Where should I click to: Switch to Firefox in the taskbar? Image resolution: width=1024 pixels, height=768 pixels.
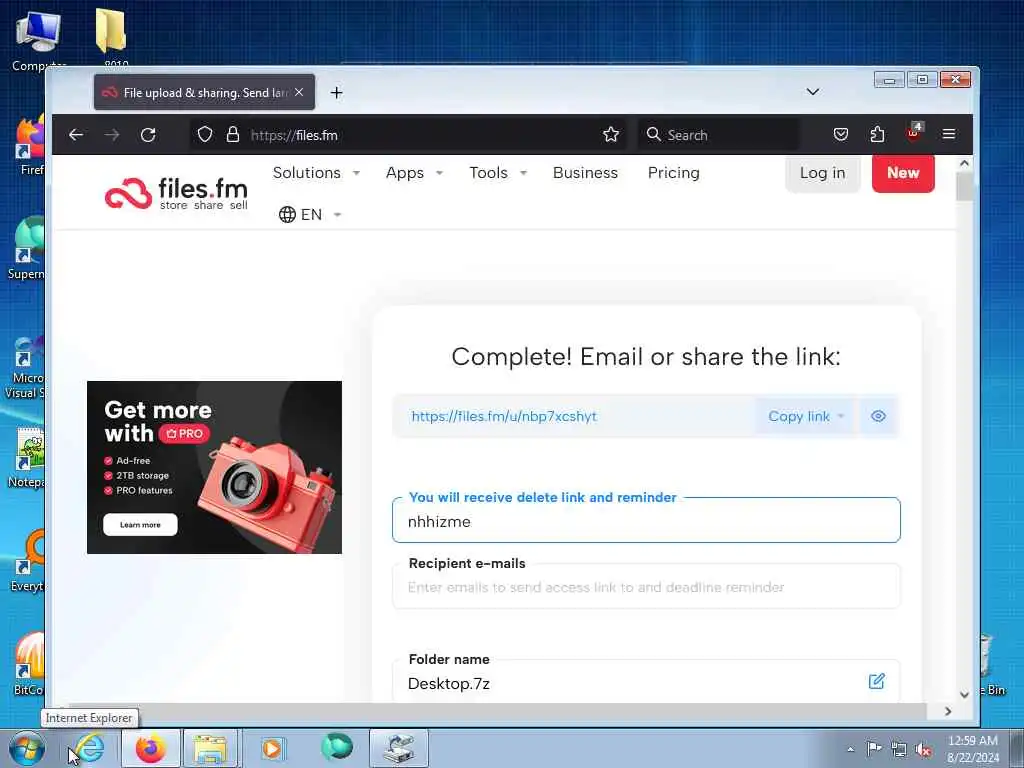pos(151,748)
